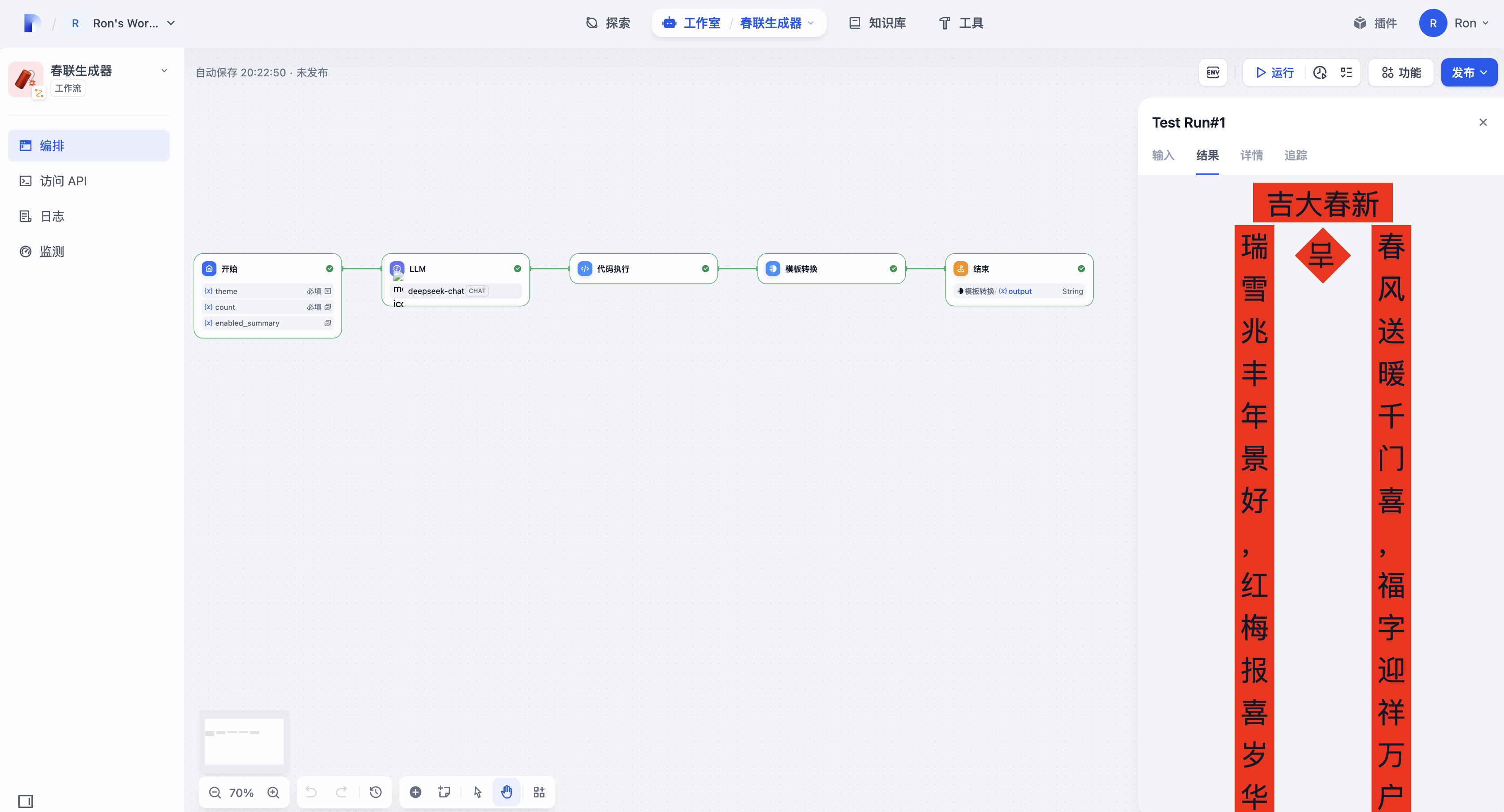Click the organize nodes layout icon
This screenshot has width=1504, height=812.
pyautogui.click(x=539, y=792)
